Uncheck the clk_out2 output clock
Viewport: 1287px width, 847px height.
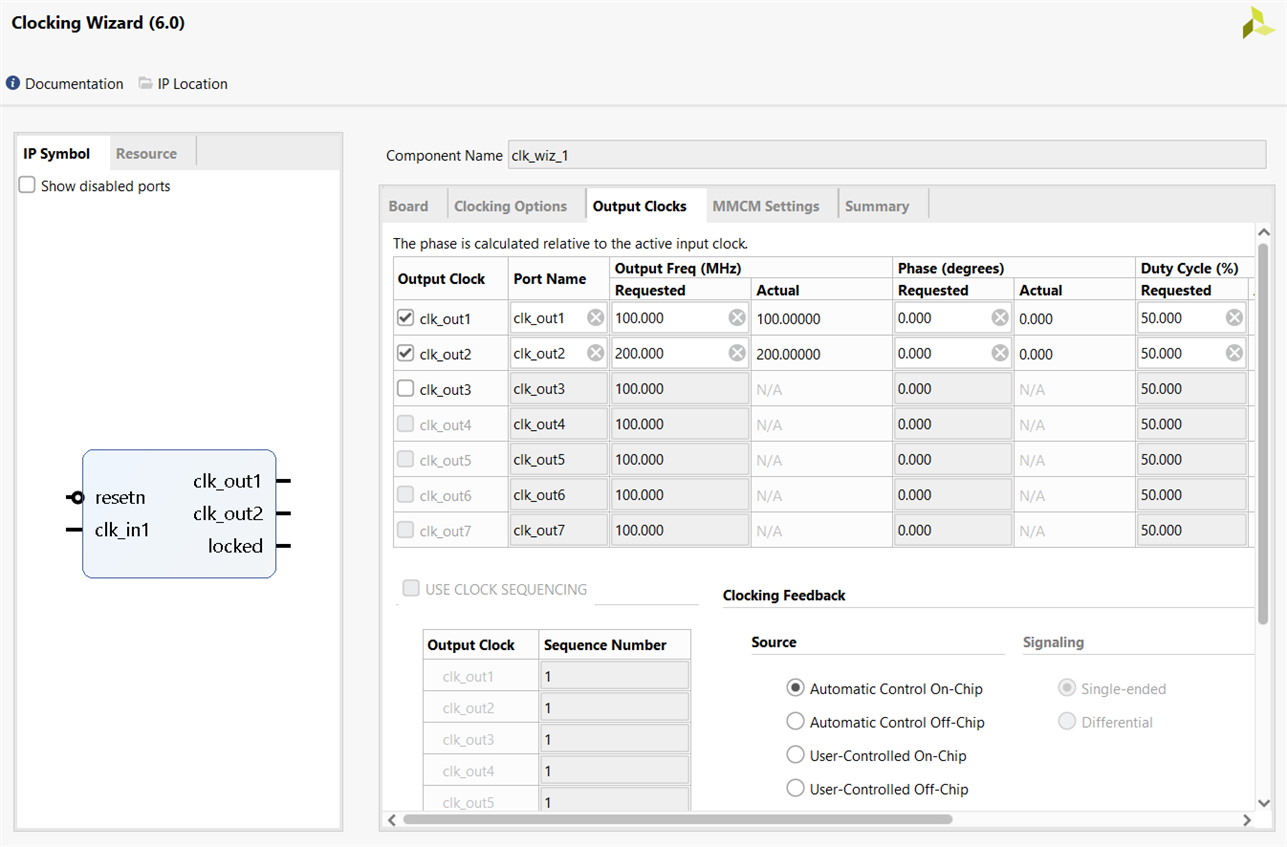(x=406, y=353)
